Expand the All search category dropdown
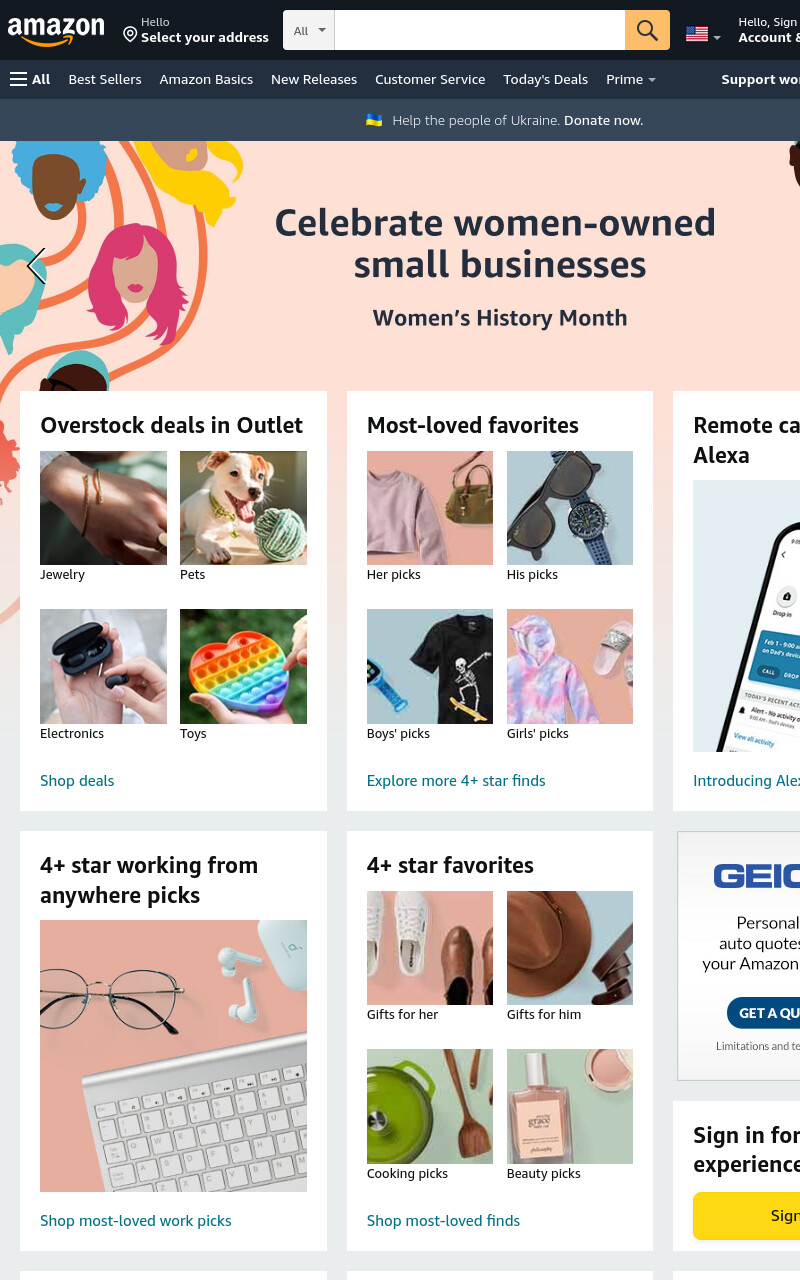Screen dimensions: 800x1280 [309, 30]
